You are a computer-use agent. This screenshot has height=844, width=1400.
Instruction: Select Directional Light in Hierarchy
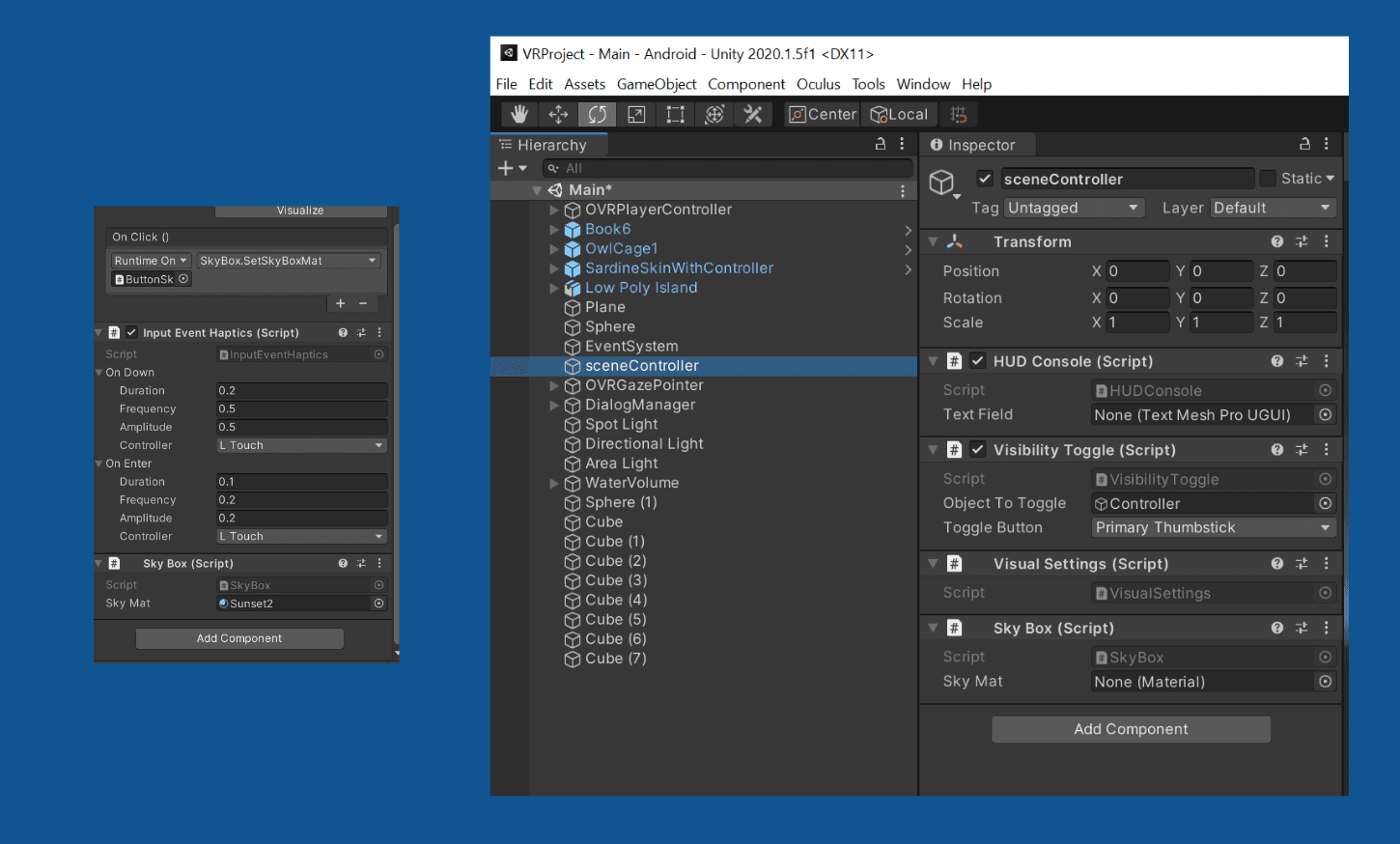pos(644,444)
